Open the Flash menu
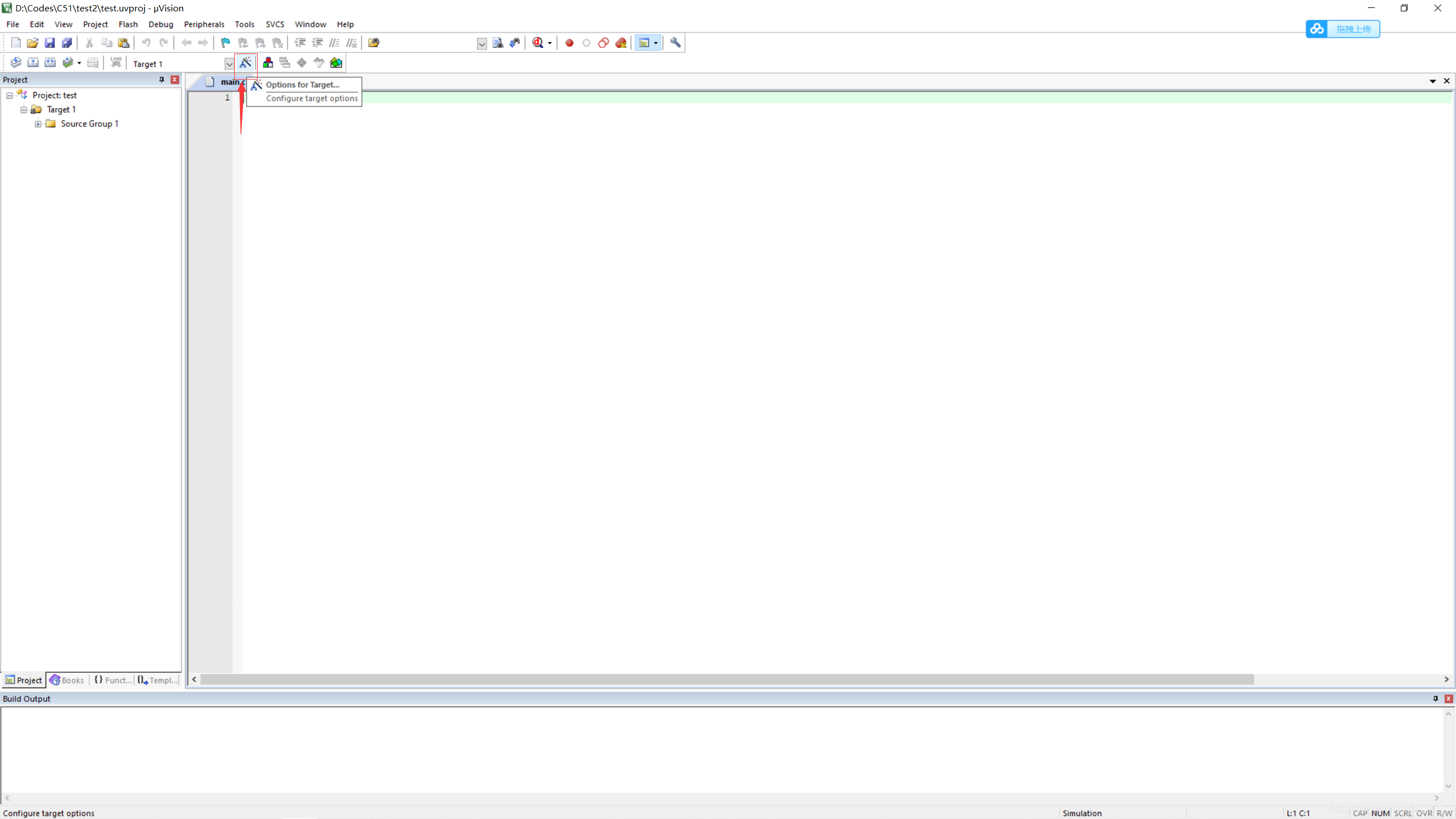1456x819 pixels. click(128, 24)
